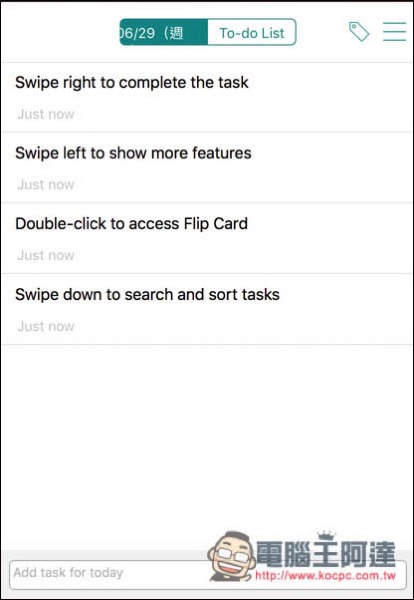Open the hamburger menu icon
Viewport: 414px width, 600px height.
[x=394, y=31]
